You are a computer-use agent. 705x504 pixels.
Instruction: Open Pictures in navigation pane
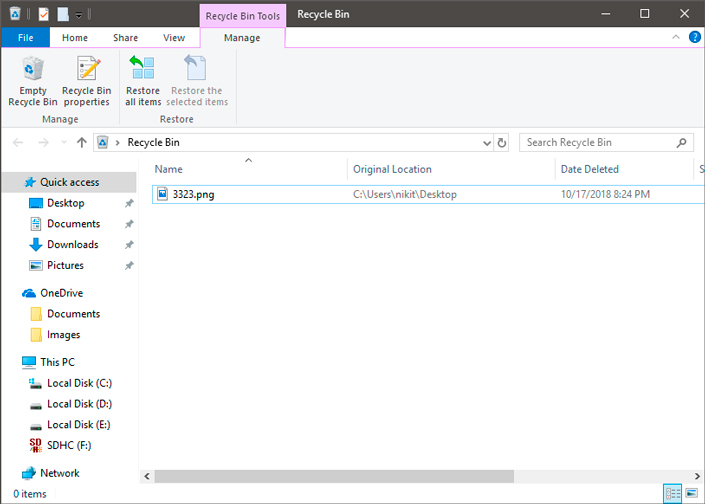pos(66,265)
